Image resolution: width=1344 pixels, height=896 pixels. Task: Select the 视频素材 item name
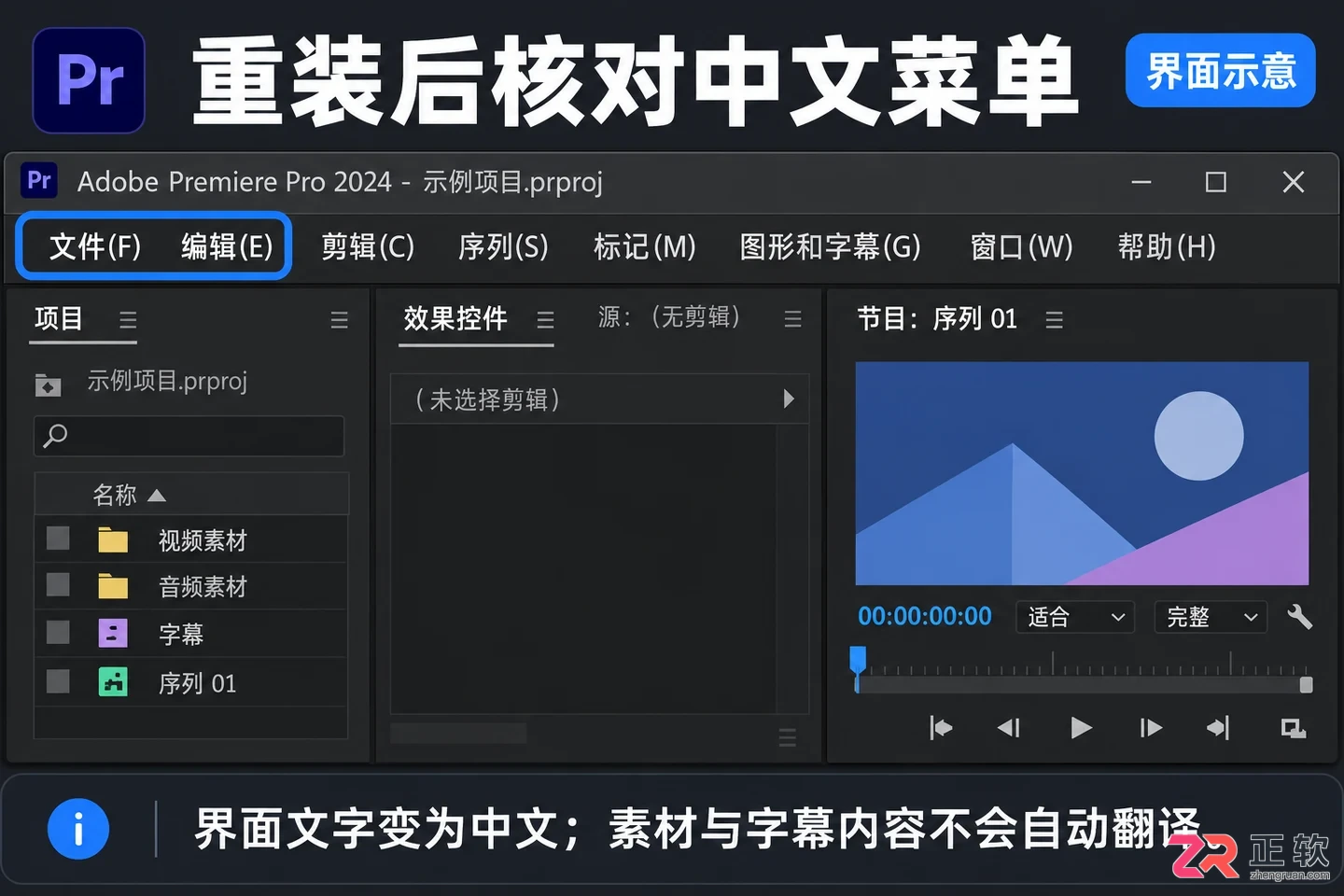pos(203,540)
